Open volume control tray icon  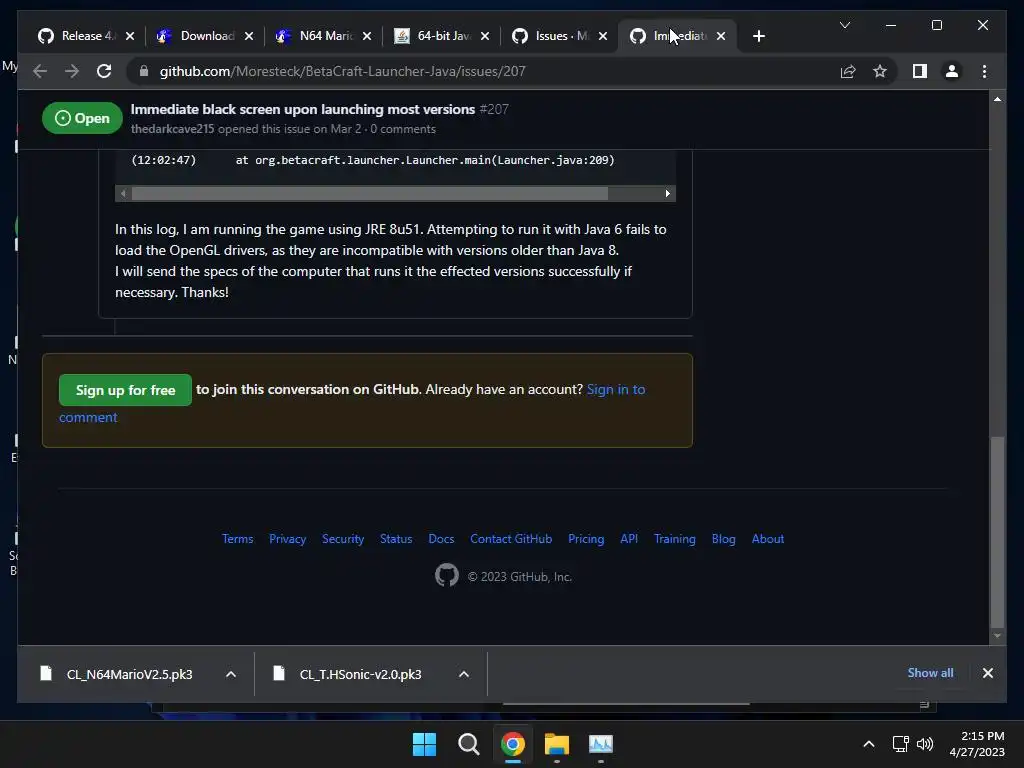(x=925, y=744)
